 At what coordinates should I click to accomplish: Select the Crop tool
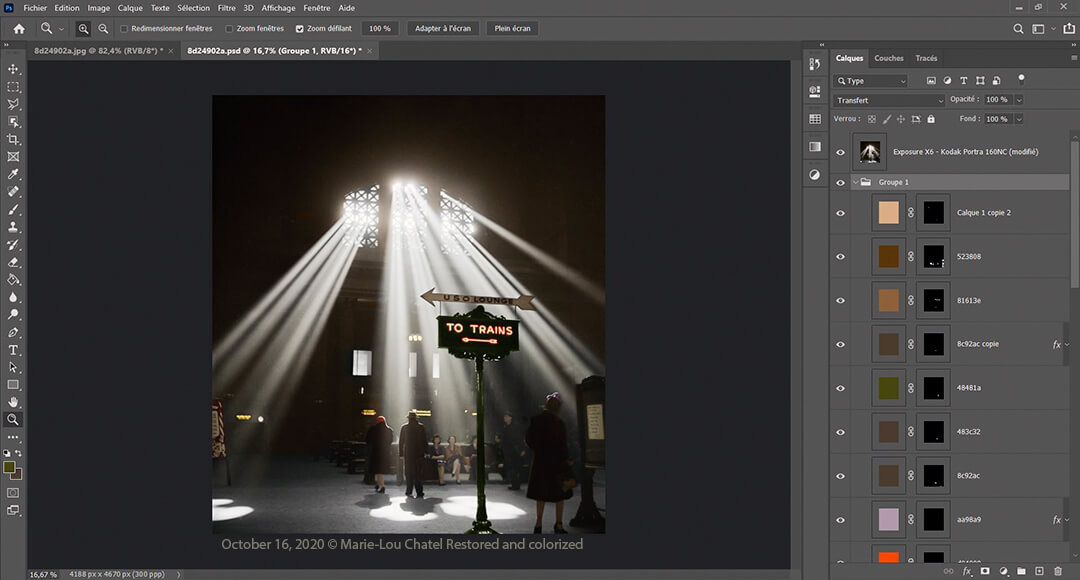pos(13,139)
